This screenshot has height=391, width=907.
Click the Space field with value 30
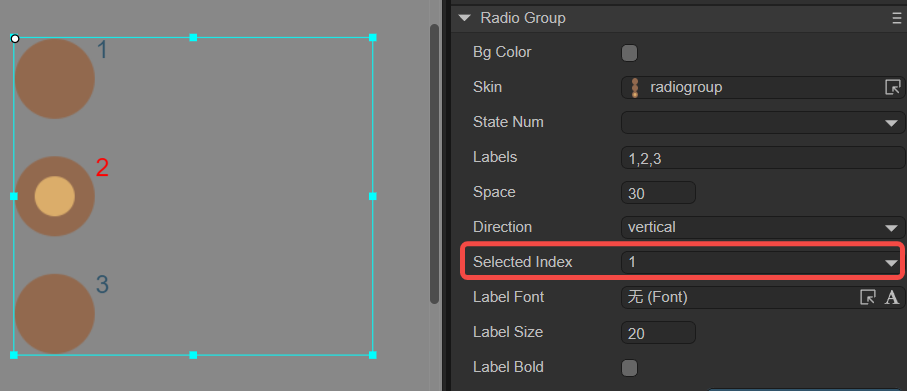(658, 193)
